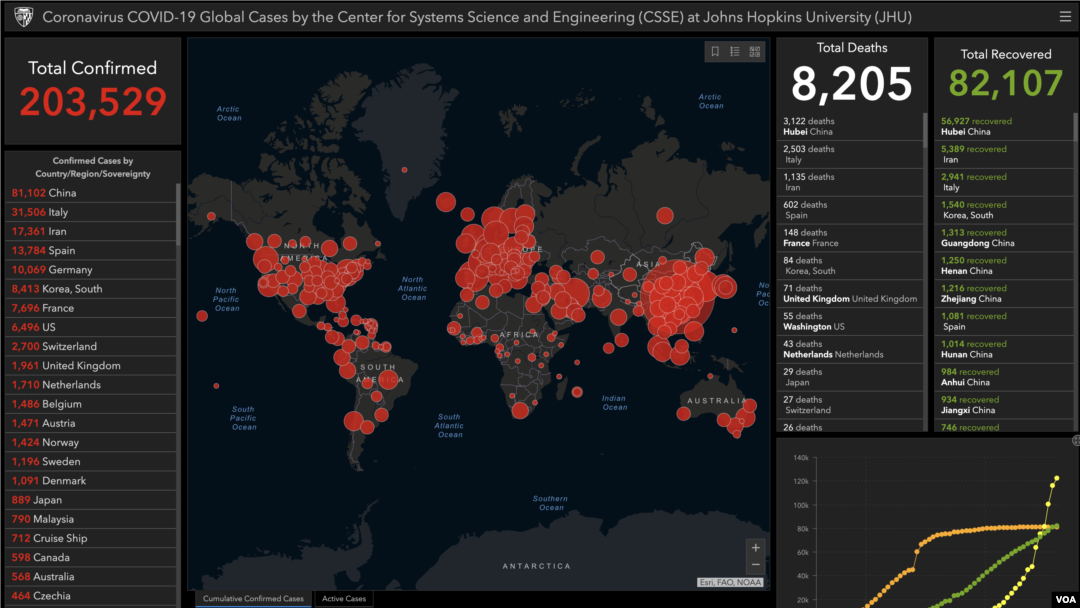Show the map legend list icon

pos(735,52)
